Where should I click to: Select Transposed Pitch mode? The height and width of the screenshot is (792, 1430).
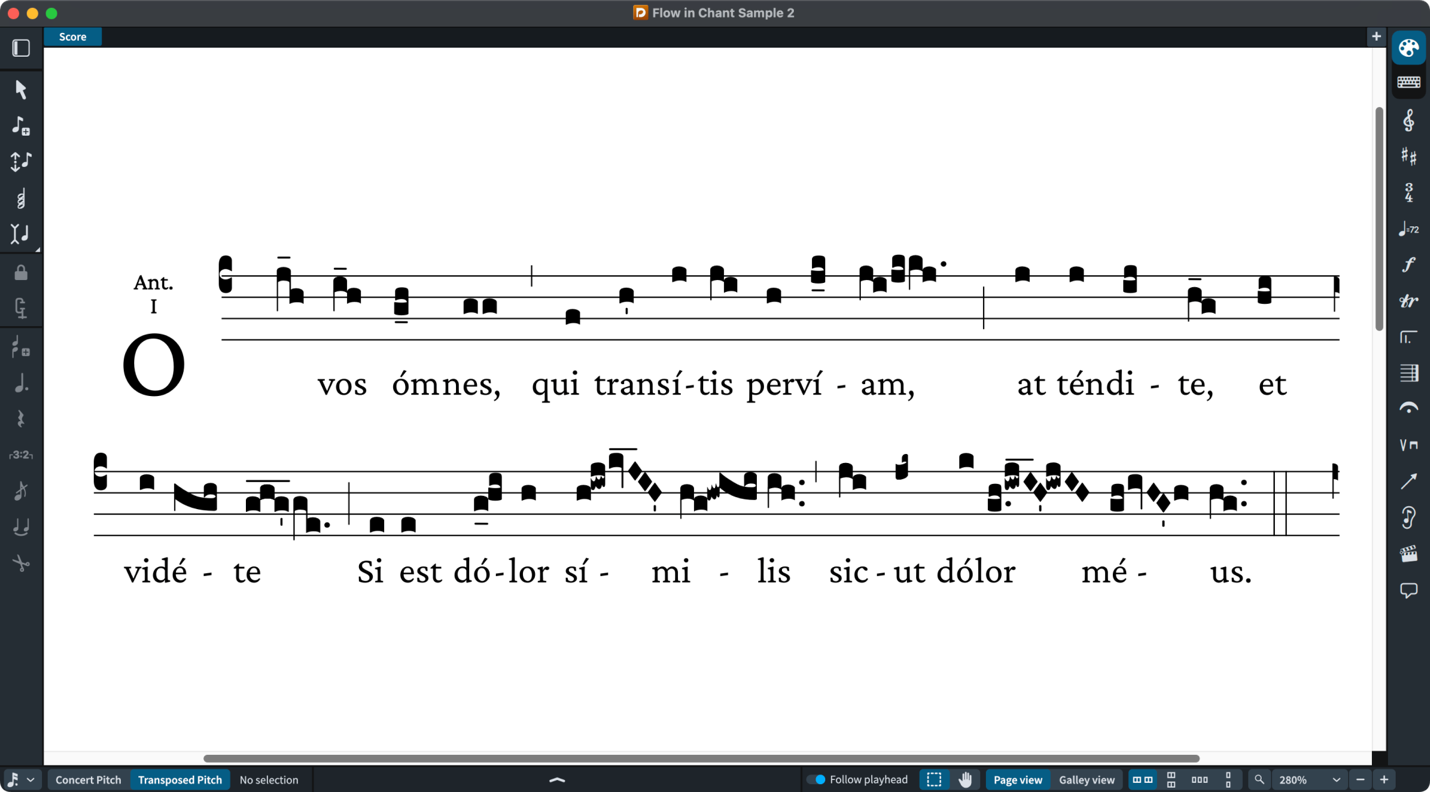[x=180, y=780]
